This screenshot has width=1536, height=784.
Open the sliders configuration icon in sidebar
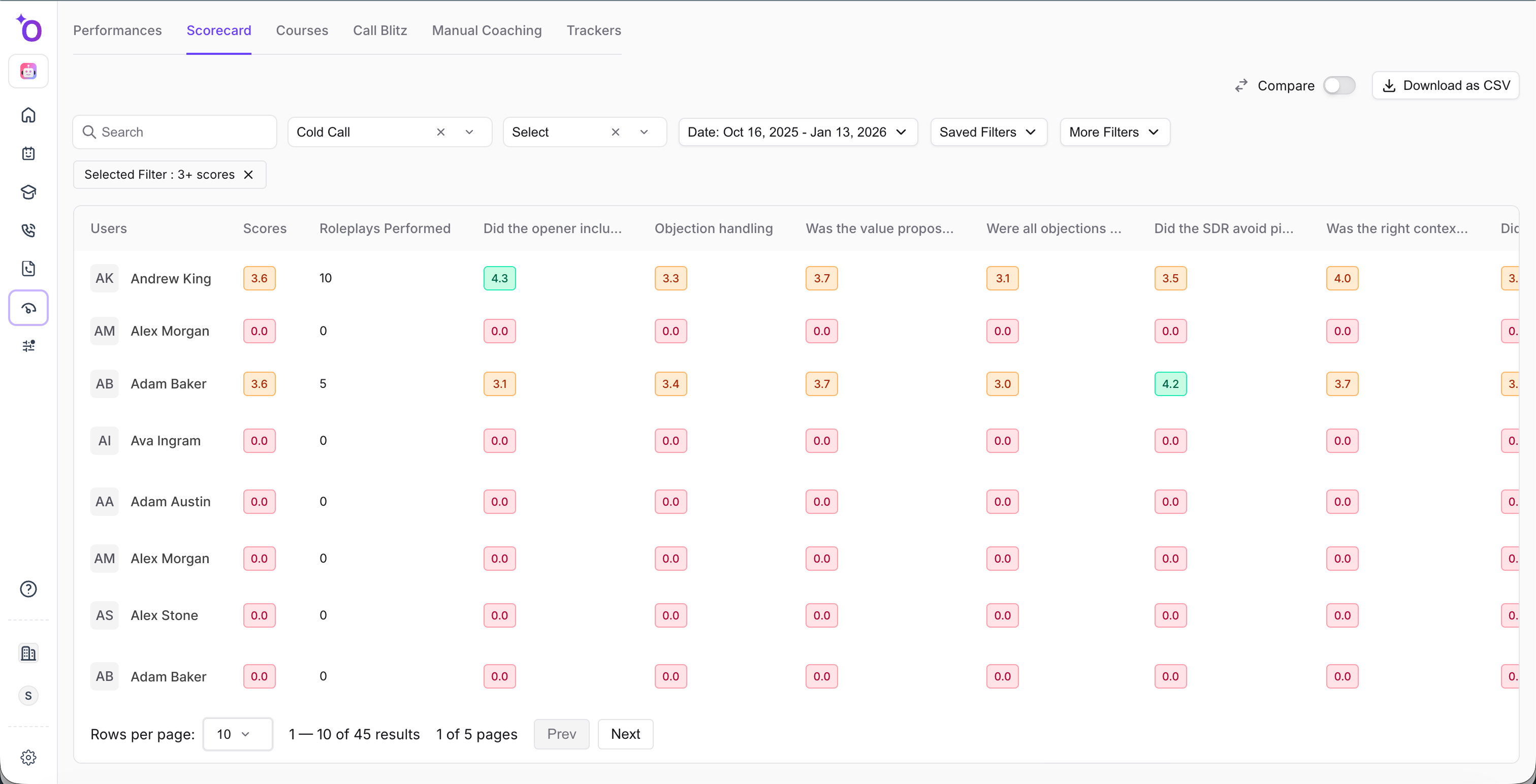point(28,346)
